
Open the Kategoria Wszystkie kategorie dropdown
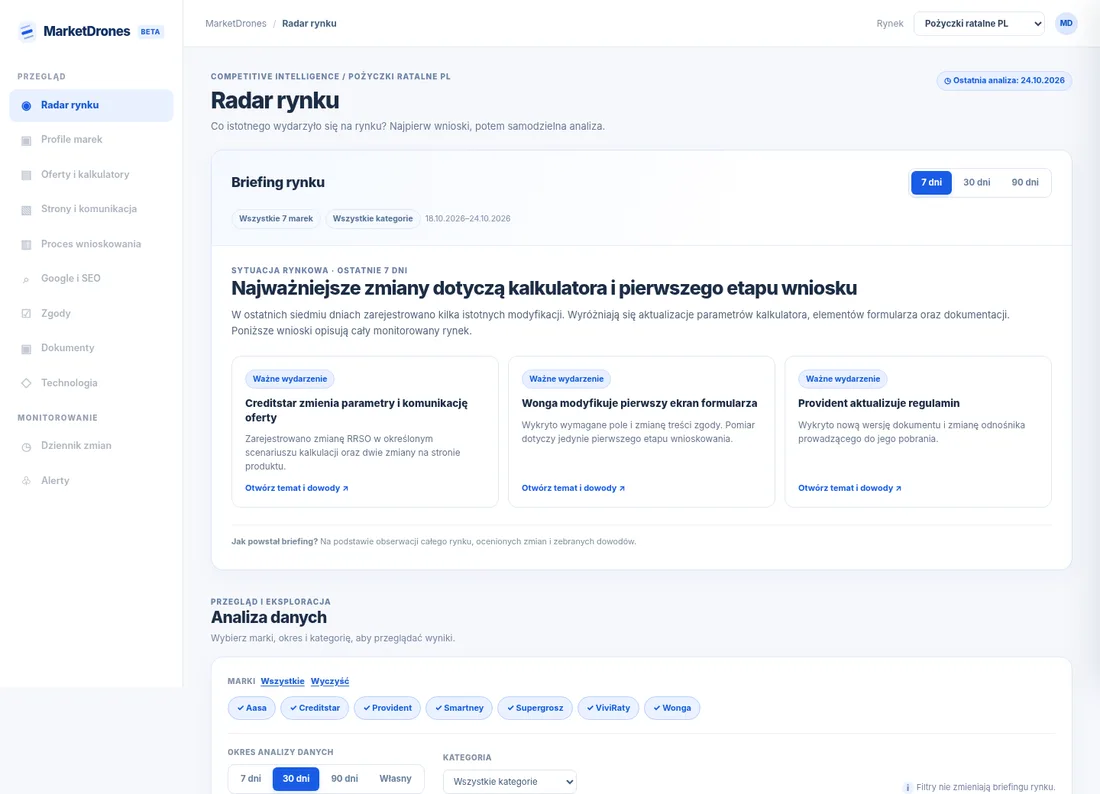(x=509, y=781)
